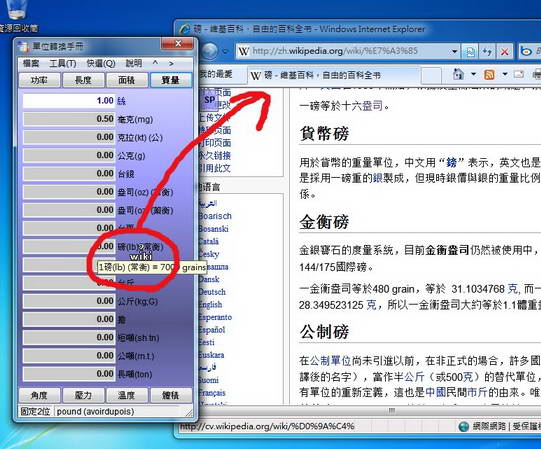Open the 說明 menu in unit converter
541x449 pixels.
point(134,64)
